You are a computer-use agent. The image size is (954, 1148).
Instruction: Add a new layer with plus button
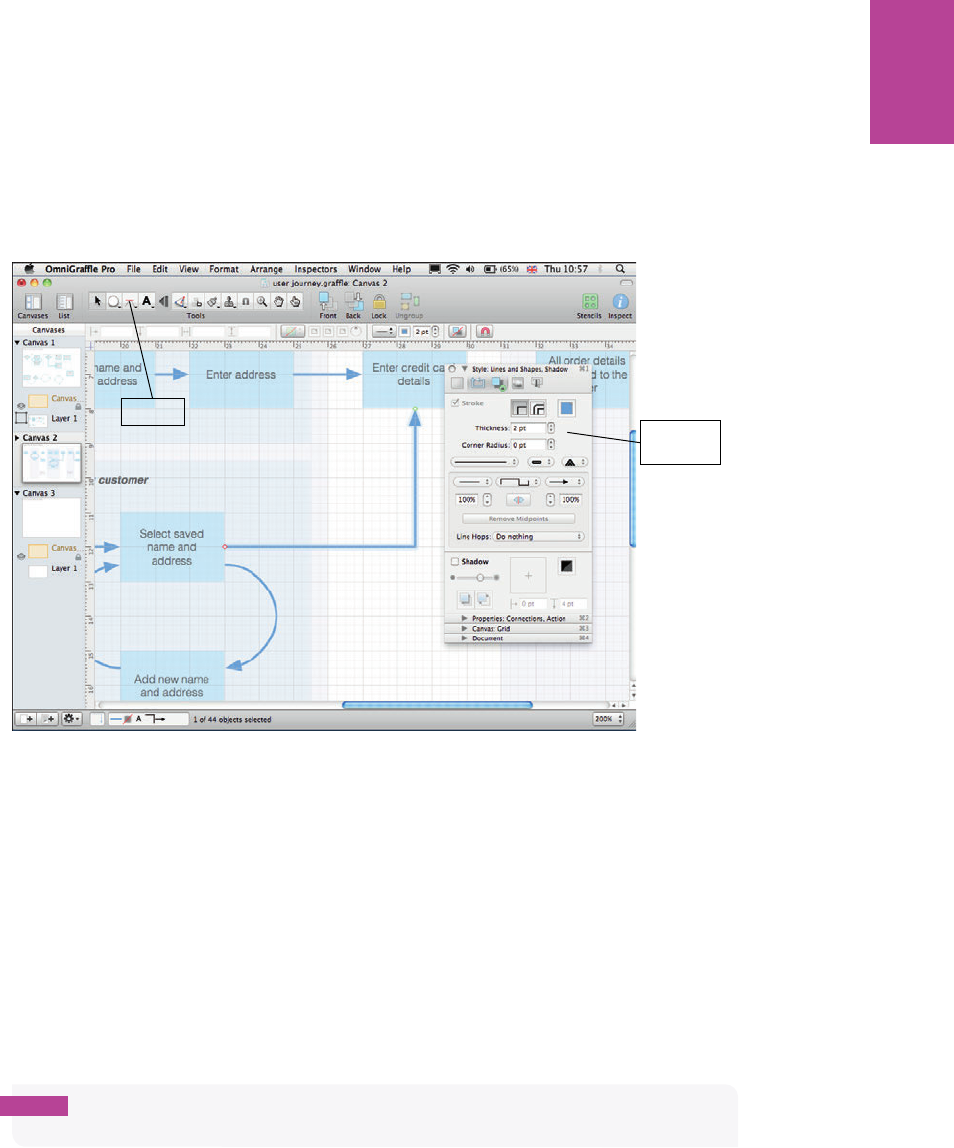[48, 719]
